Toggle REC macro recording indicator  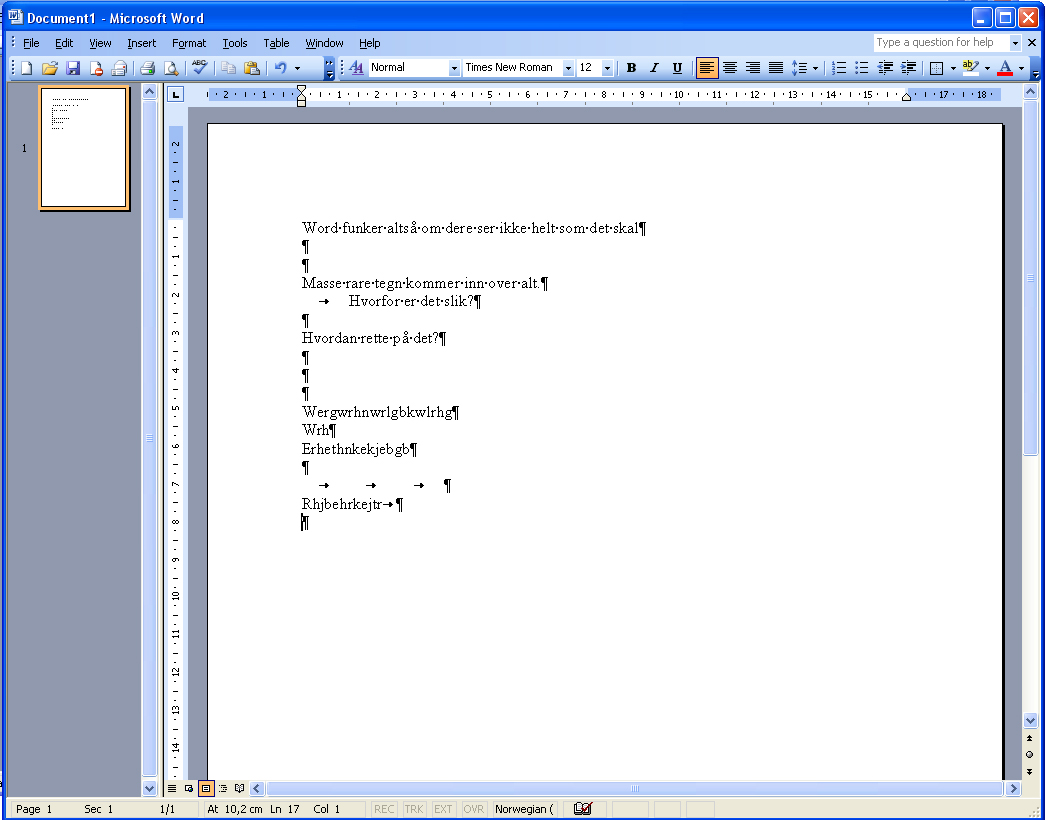tap(384, 809)
